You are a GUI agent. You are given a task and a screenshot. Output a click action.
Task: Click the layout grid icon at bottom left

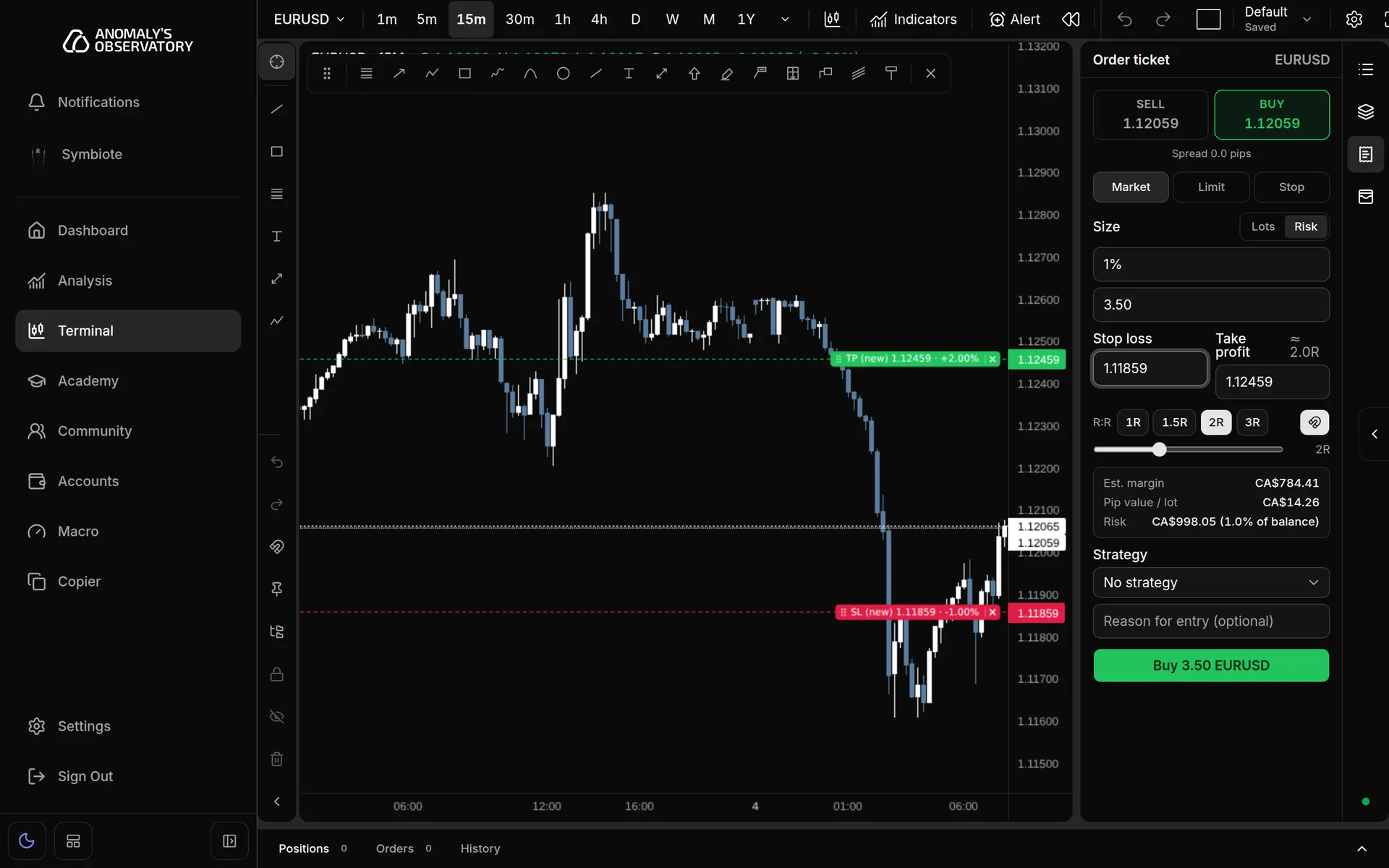73,841
